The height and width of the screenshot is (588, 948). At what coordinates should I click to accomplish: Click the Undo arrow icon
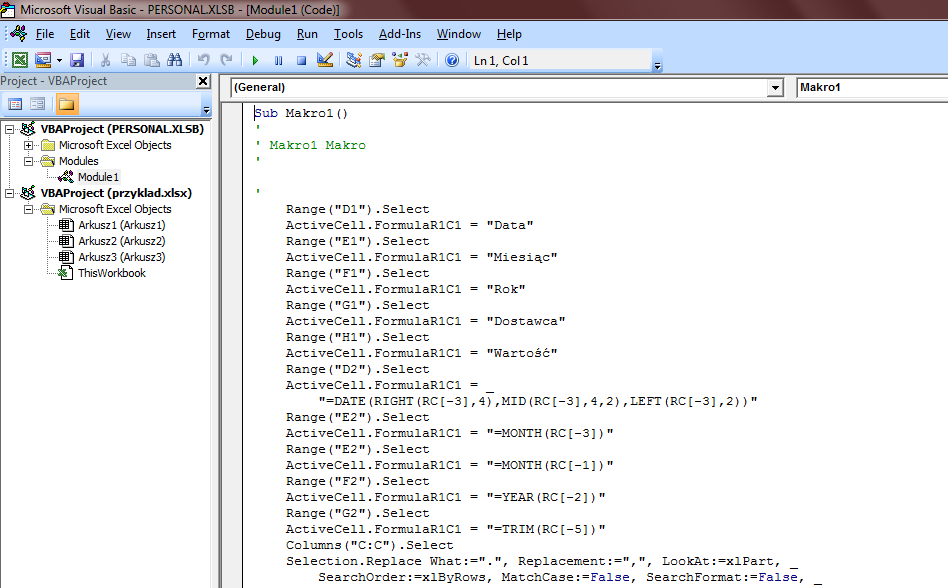204,60
